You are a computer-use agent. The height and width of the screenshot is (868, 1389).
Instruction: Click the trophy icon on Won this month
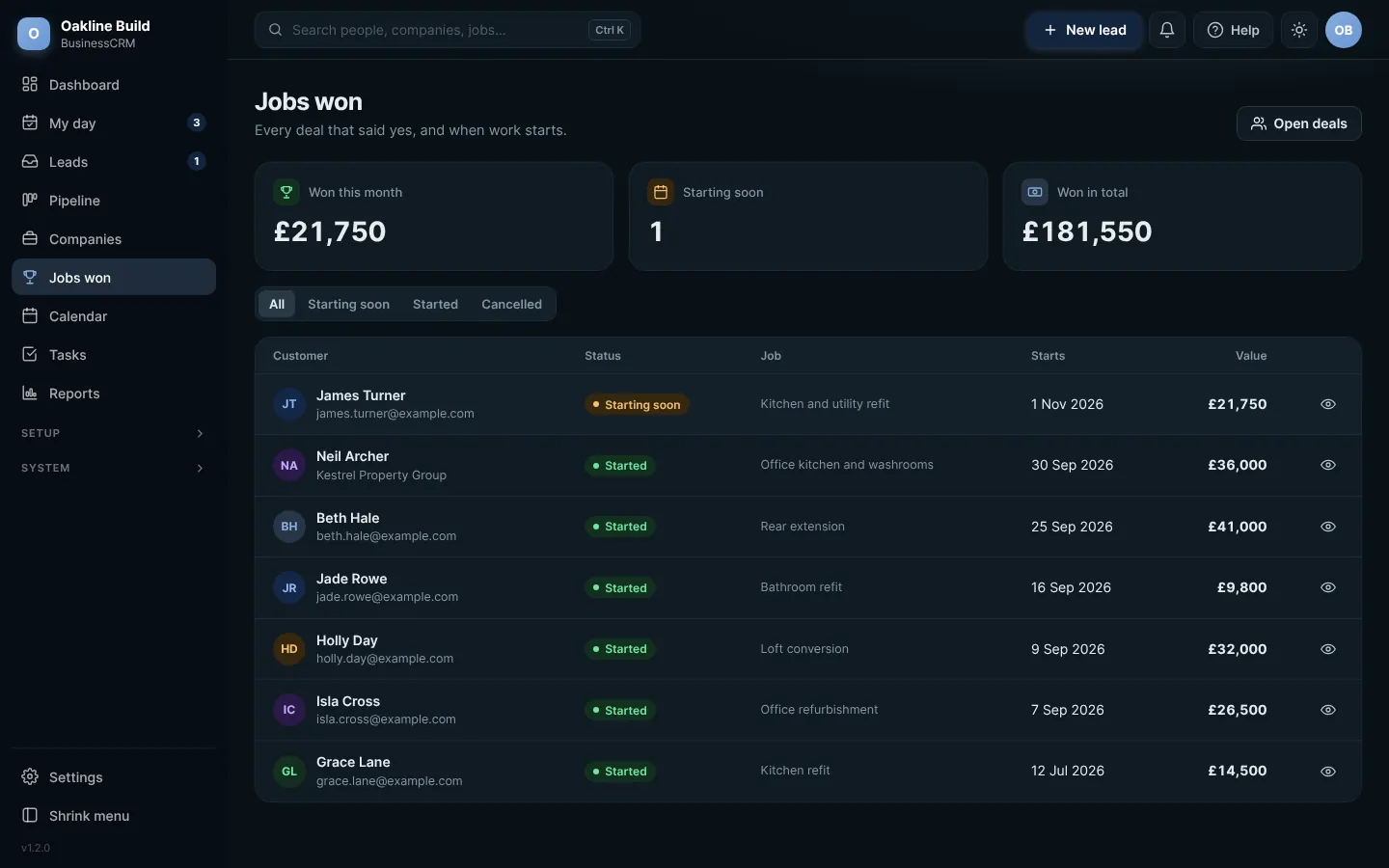click(286, 192)
